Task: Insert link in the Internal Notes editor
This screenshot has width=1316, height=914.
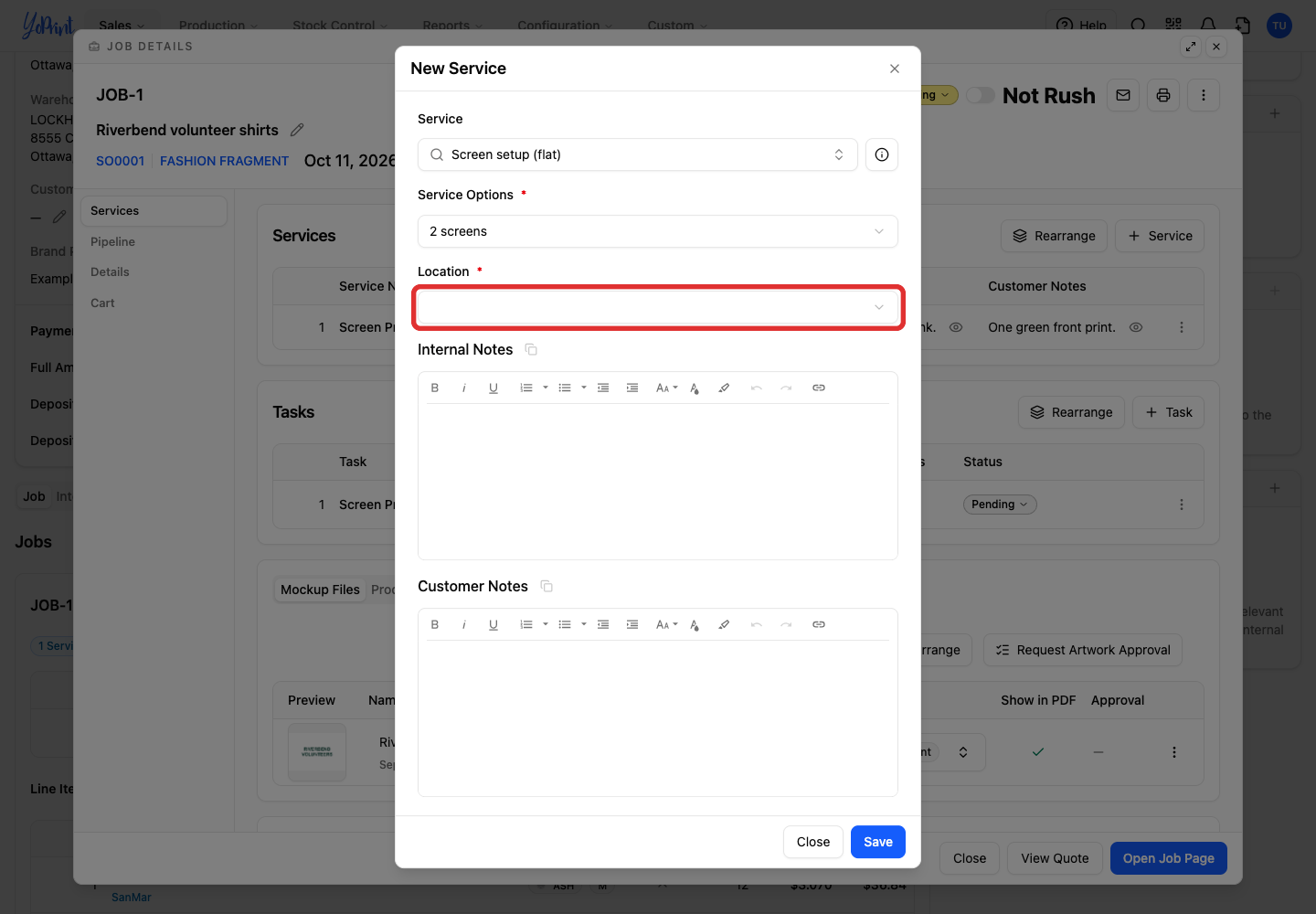Action: coord(819,388)
